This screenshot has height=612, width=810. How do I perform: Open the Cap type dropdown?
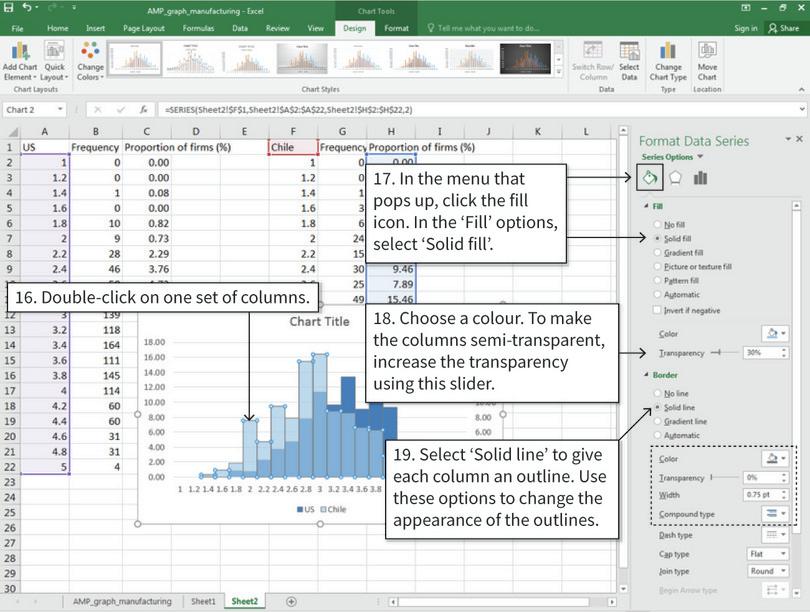point(766,553)
